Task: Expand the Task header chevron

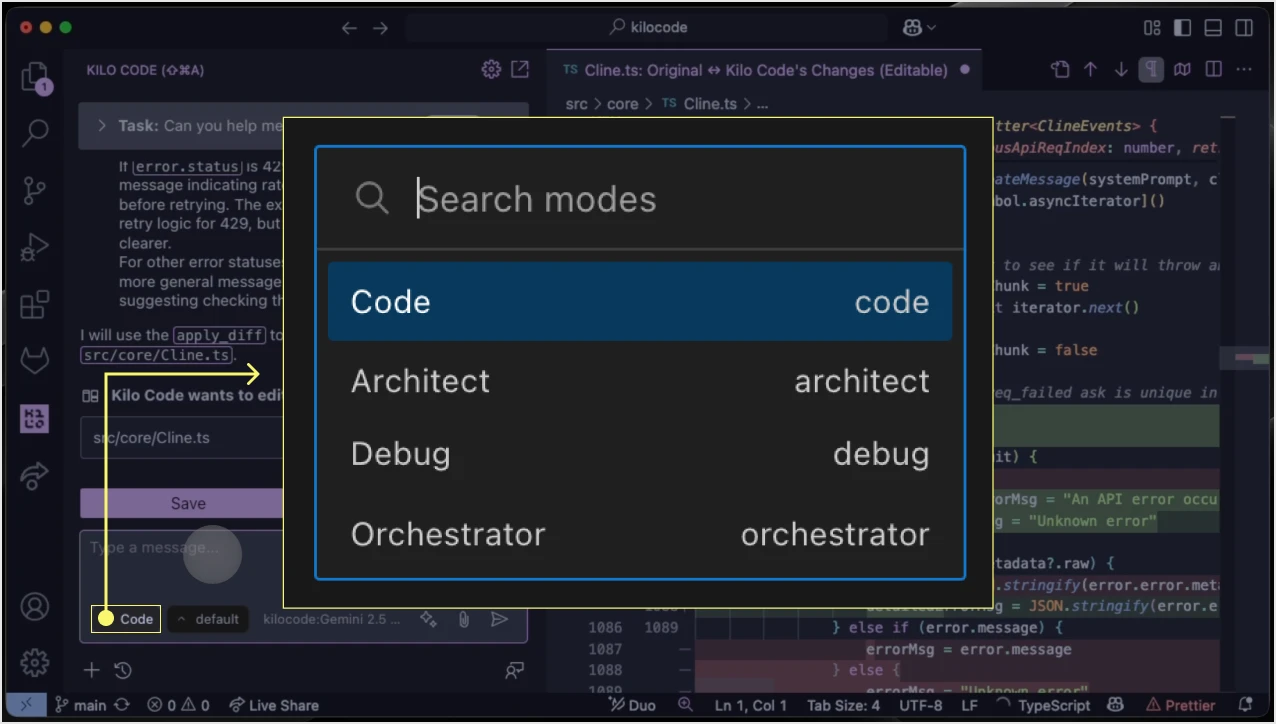Action: click(102, 126)
